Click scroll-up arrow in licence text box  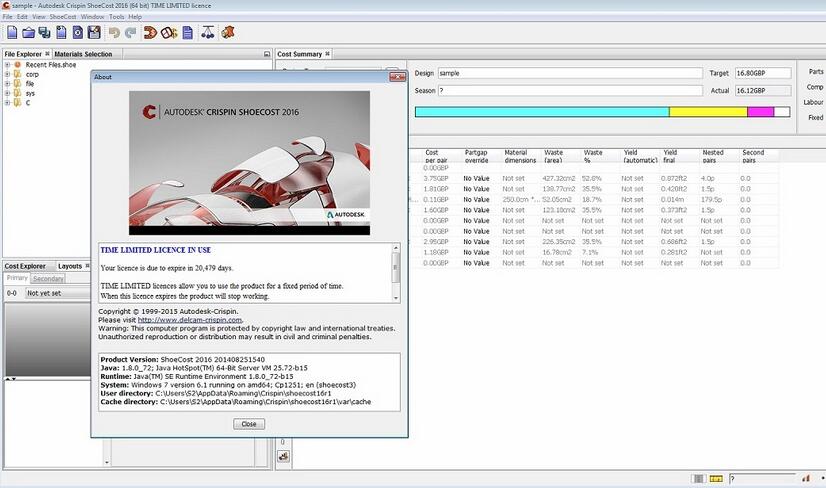click(x=396, y=248)
